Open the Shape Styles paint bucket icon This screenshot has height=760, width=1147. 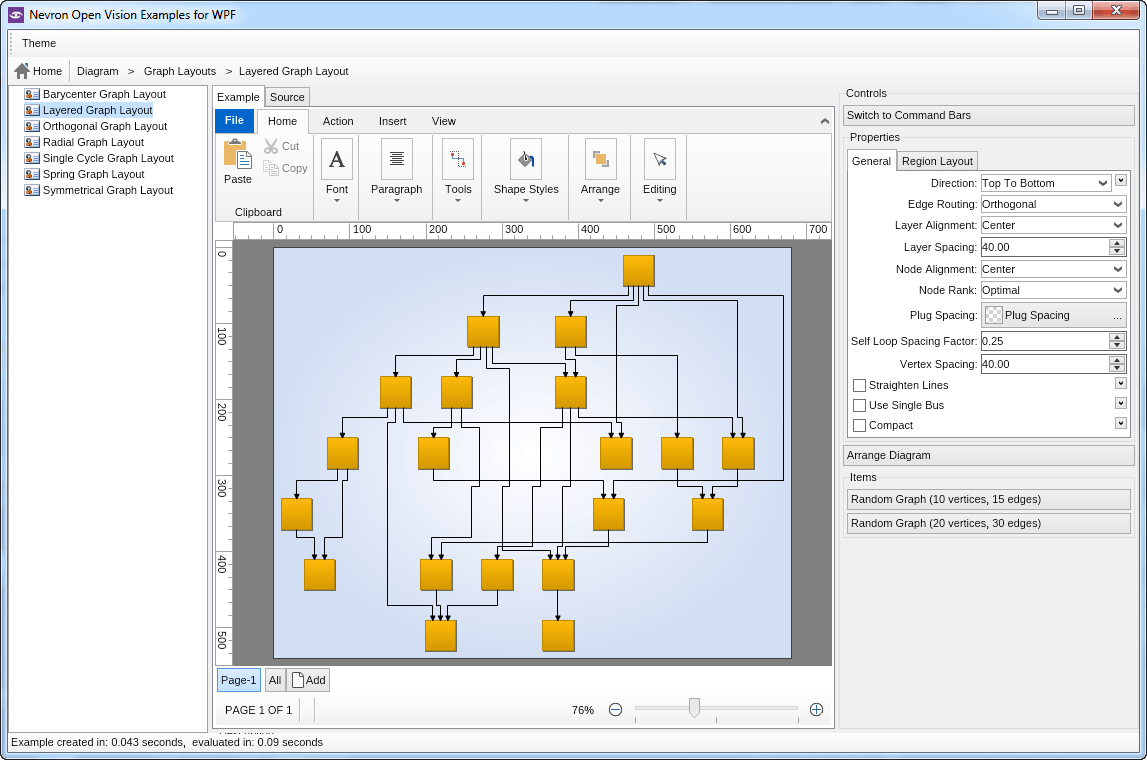[526, 159]
